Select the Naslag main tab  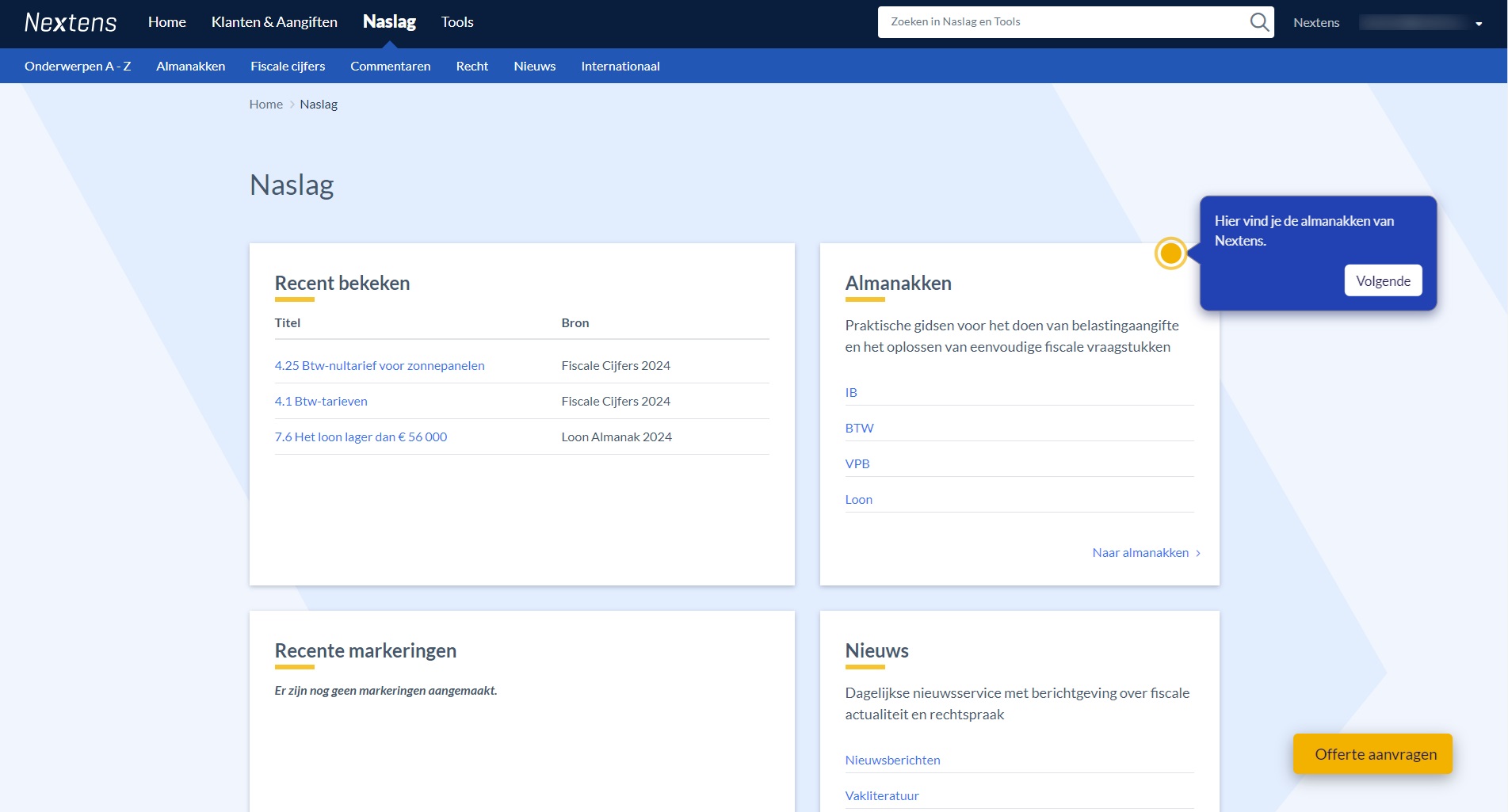389,22
